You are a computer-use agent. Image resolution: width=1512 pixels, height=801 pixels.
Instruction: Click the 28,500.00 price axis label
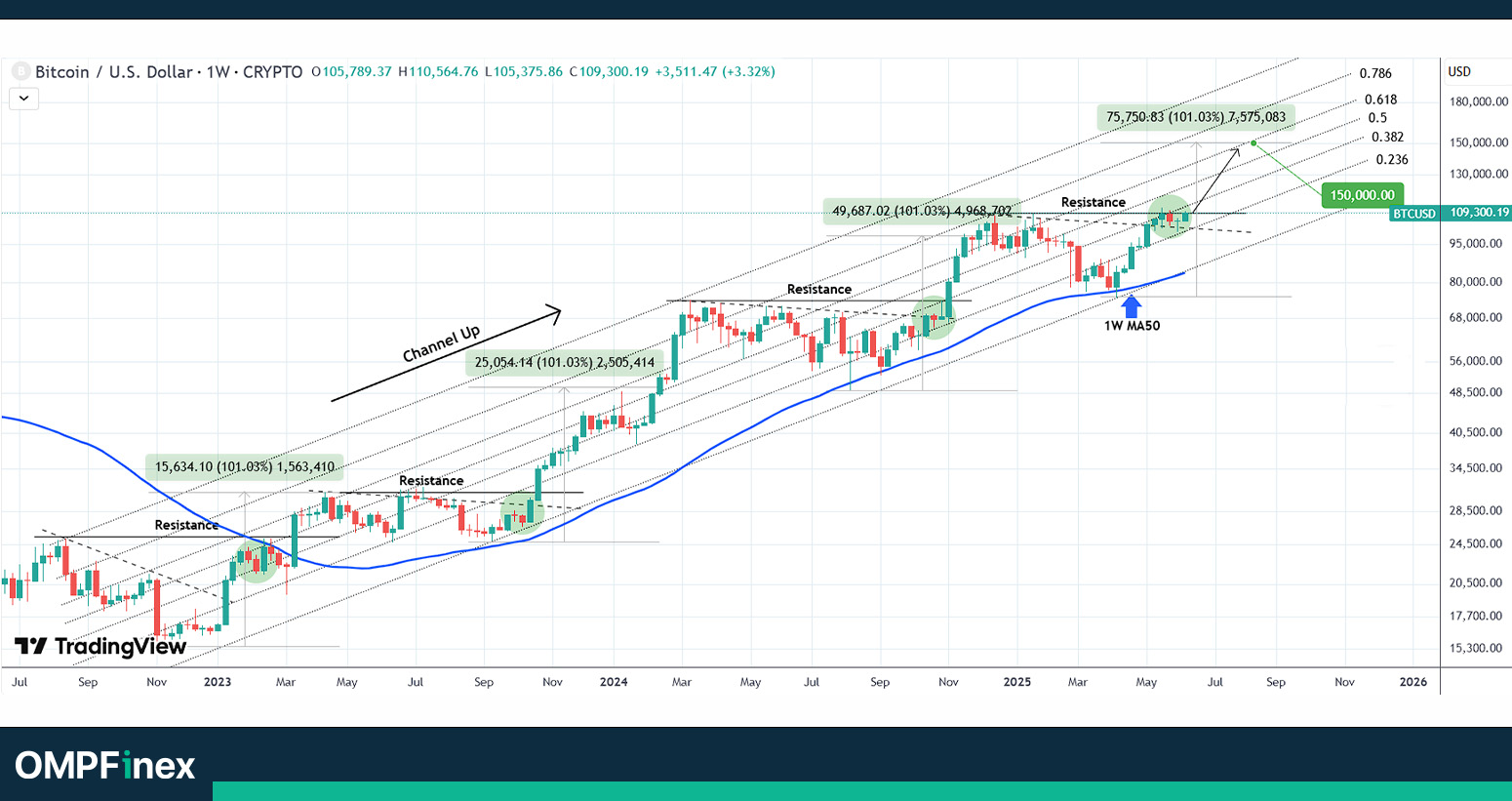click(x=1476, y=511)
